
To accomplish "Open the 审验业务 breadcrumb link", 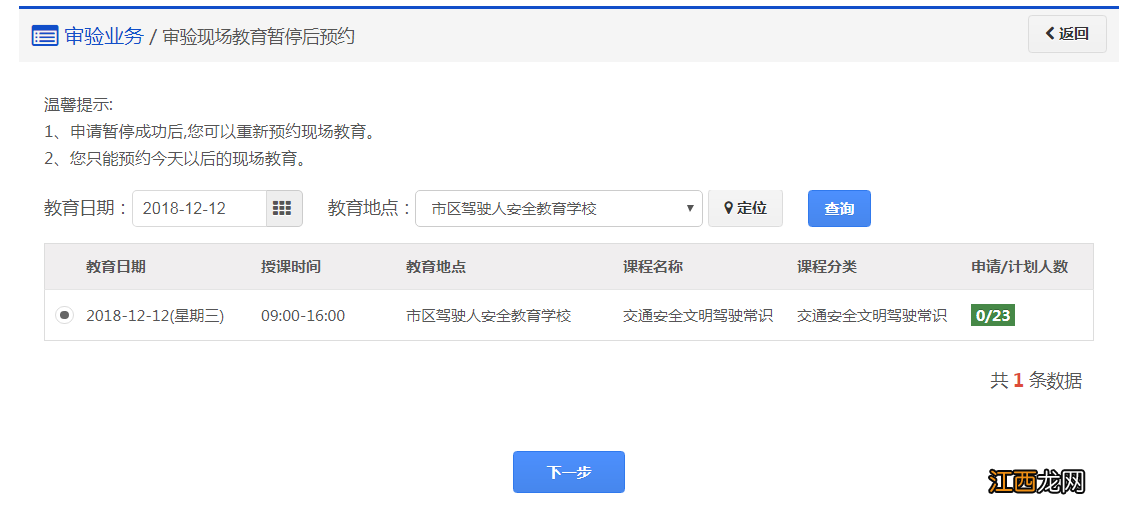I will point(104,36).
